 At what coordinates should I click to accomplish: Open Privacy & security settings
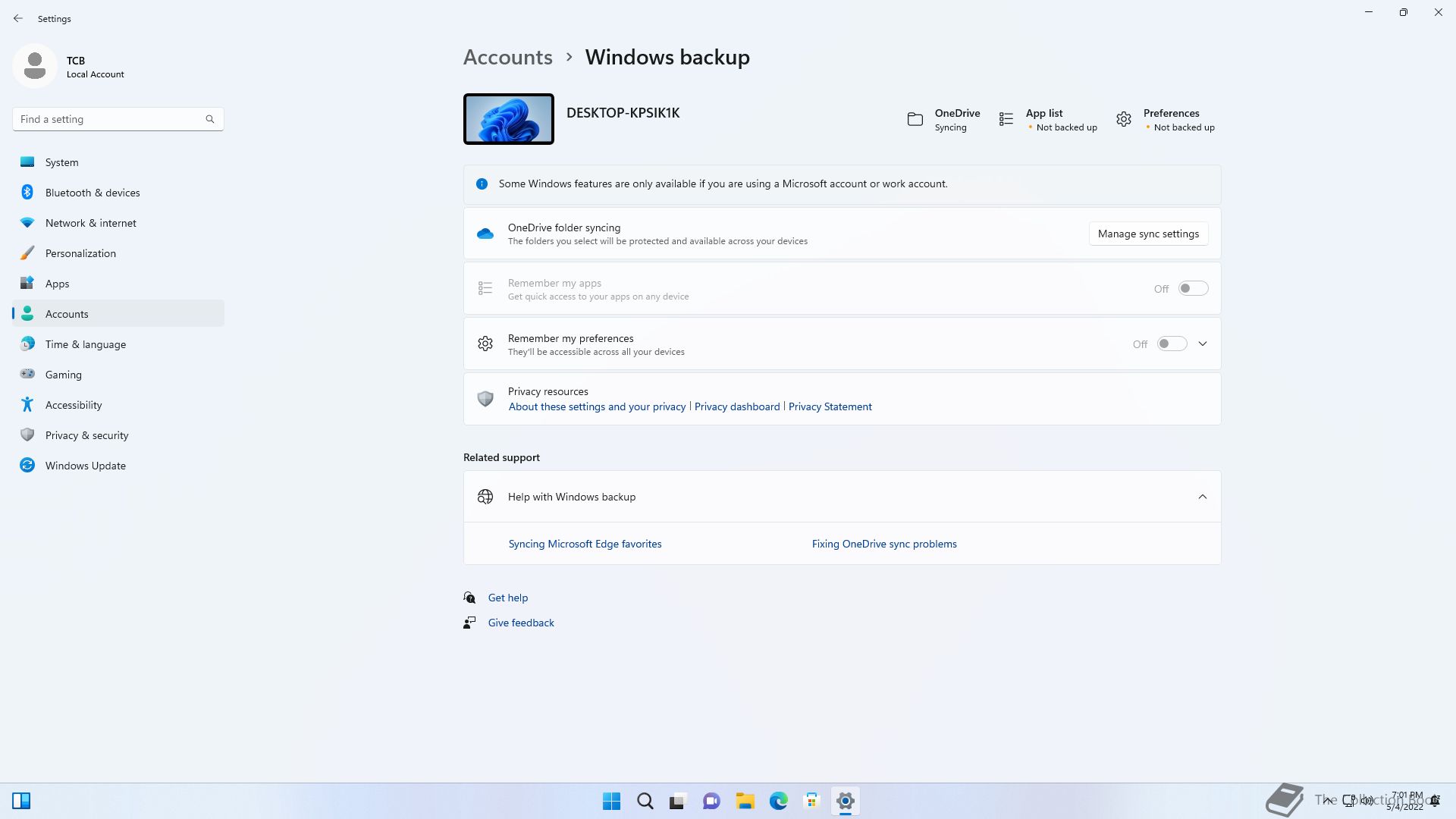point(118,435)
